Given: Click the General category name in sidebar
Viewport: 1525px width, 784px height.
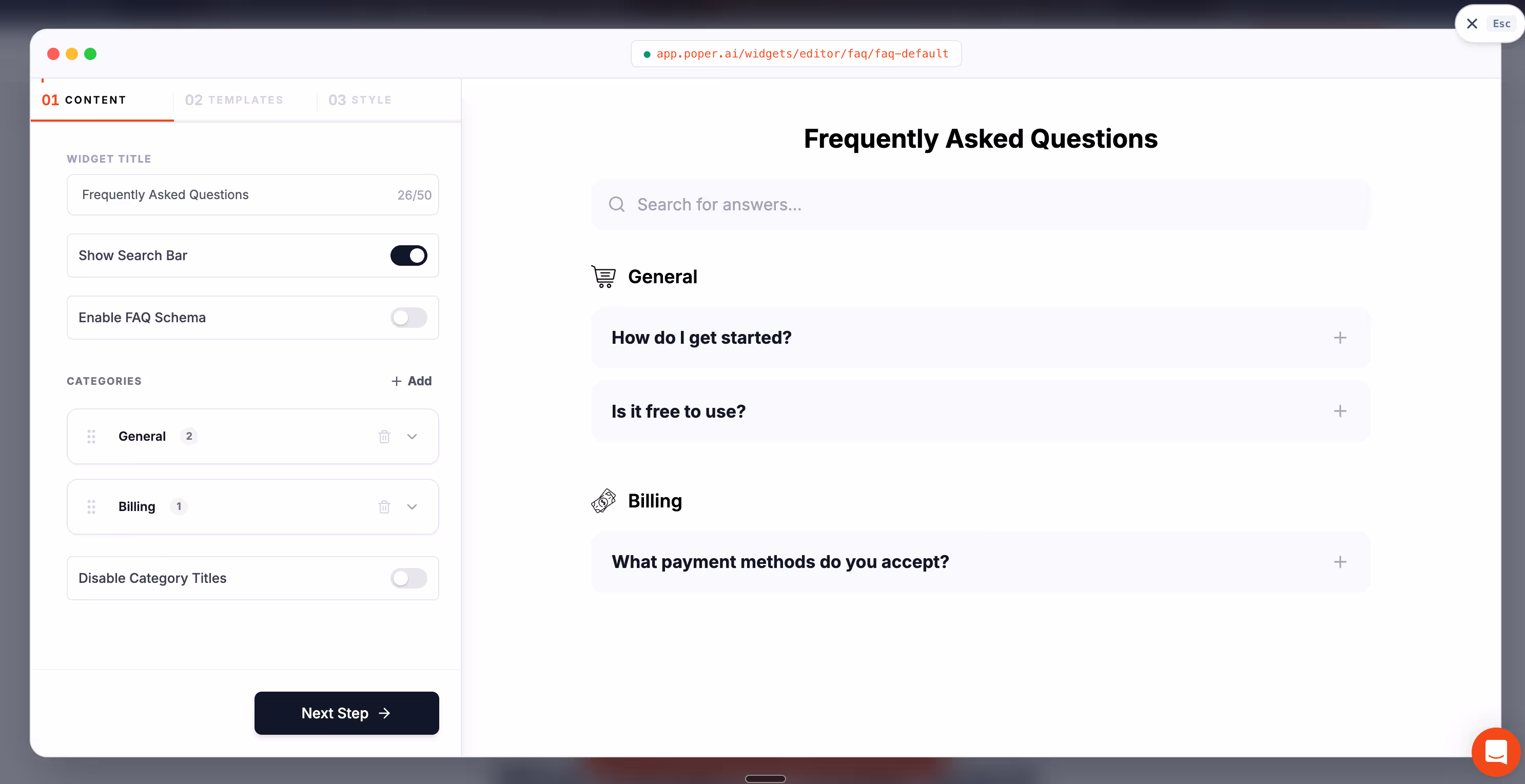Looking at the screenshot, I should pos(142,437).
